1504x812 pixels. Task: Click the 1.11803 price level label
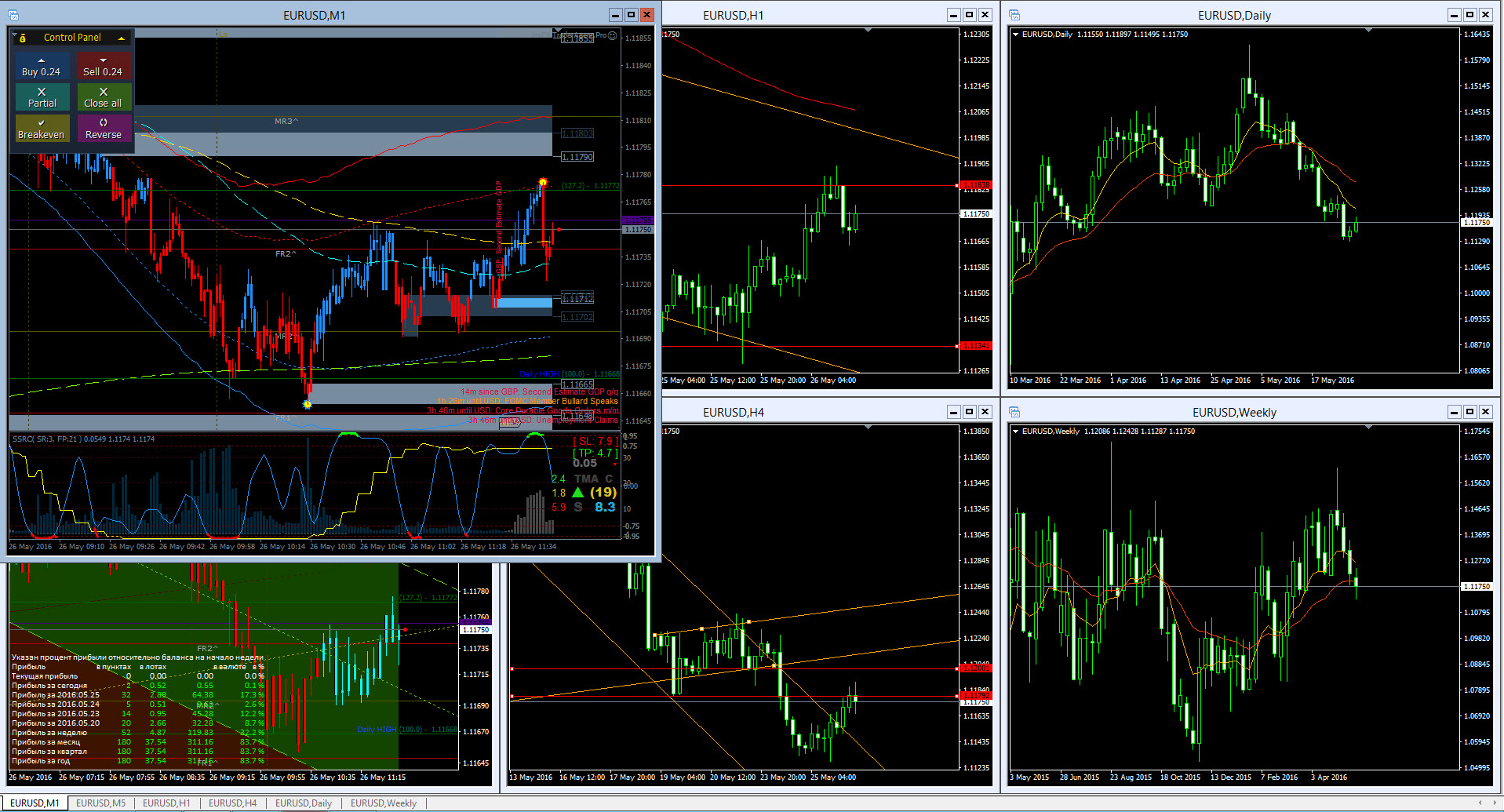click(x=577, y=134)
